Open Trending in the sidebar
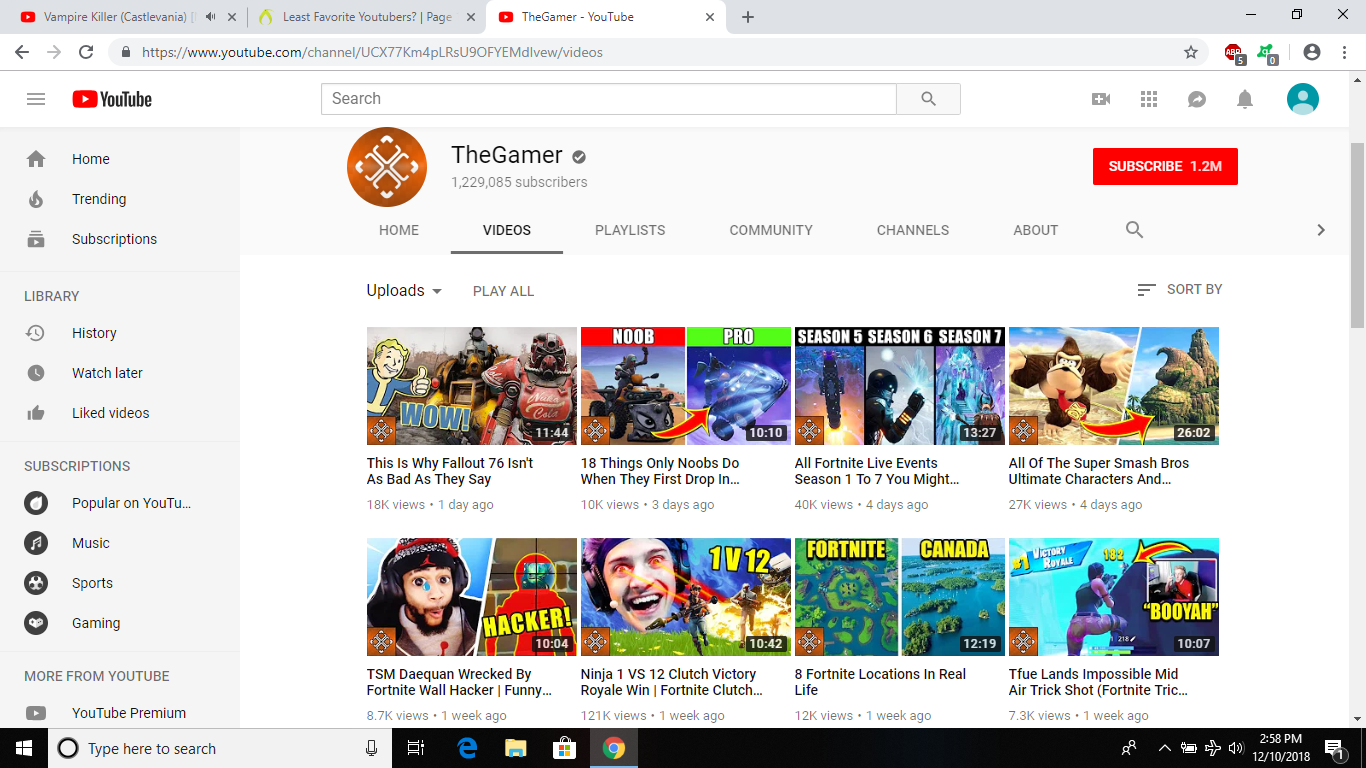The width and height of the screenshot is (1366, 768). click(x=120, y=199)
